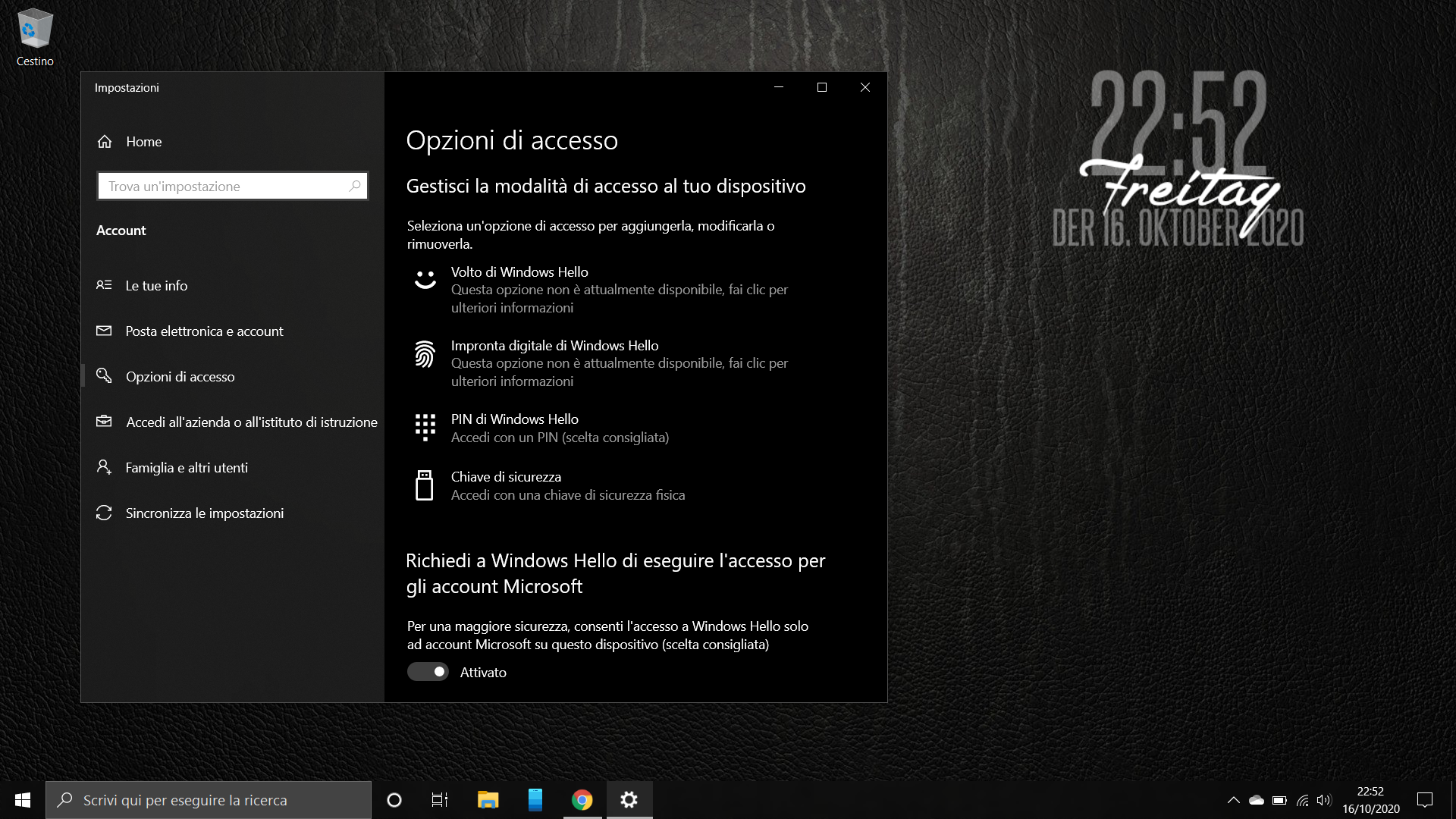Maximize the Impostazioni window
Viewport: 1456px width, 819px height.
point(822,87)
